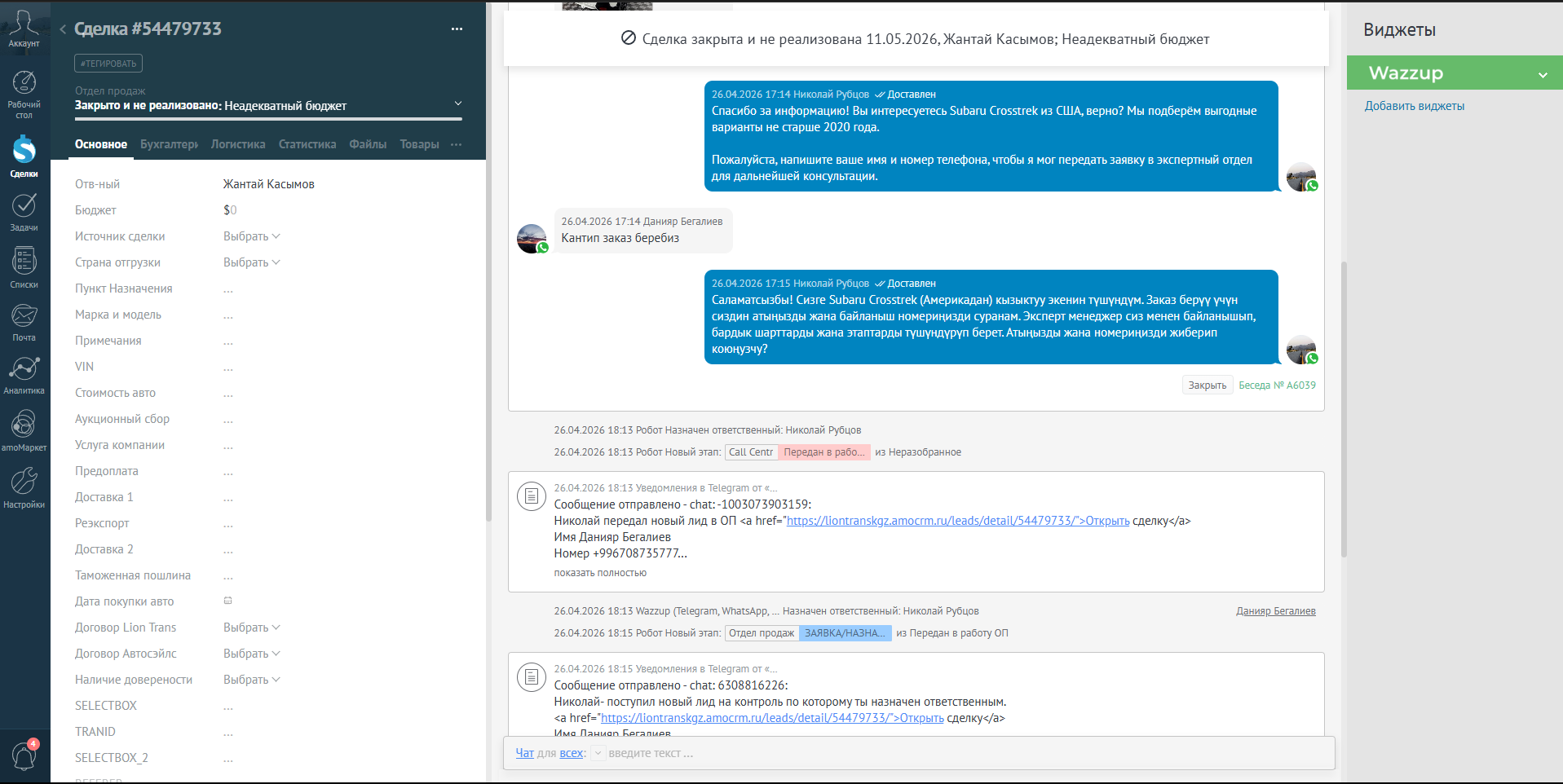This screenshot has height=784, width=1563.
Task: Show more tabs via dots after Товары
Action: coord(456,144)
